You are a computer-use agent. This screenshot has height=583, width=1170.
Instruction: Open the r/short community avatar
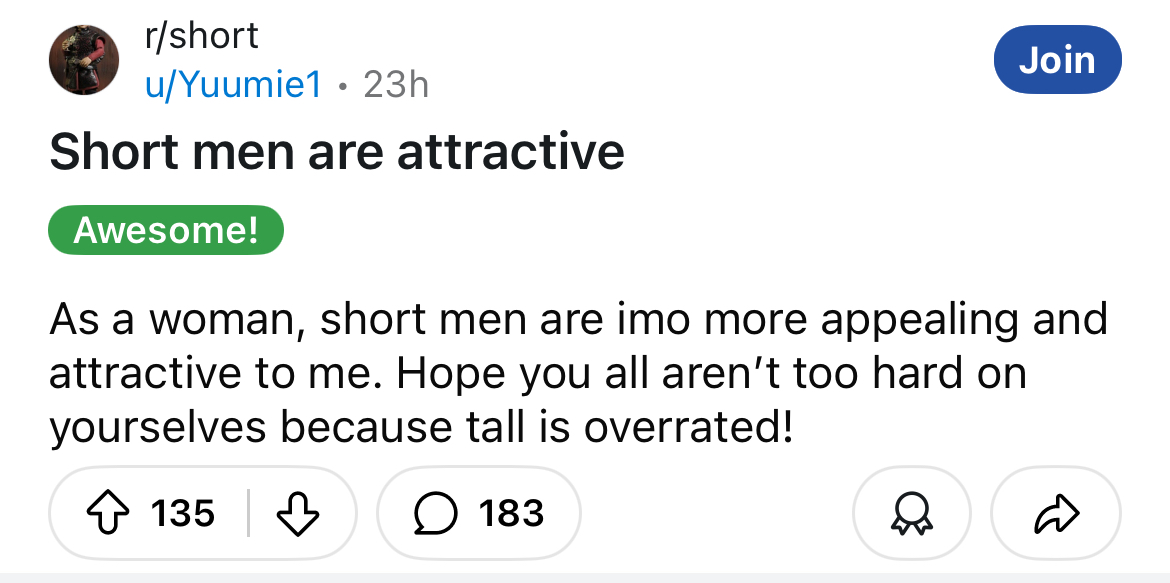coord(84,61)
